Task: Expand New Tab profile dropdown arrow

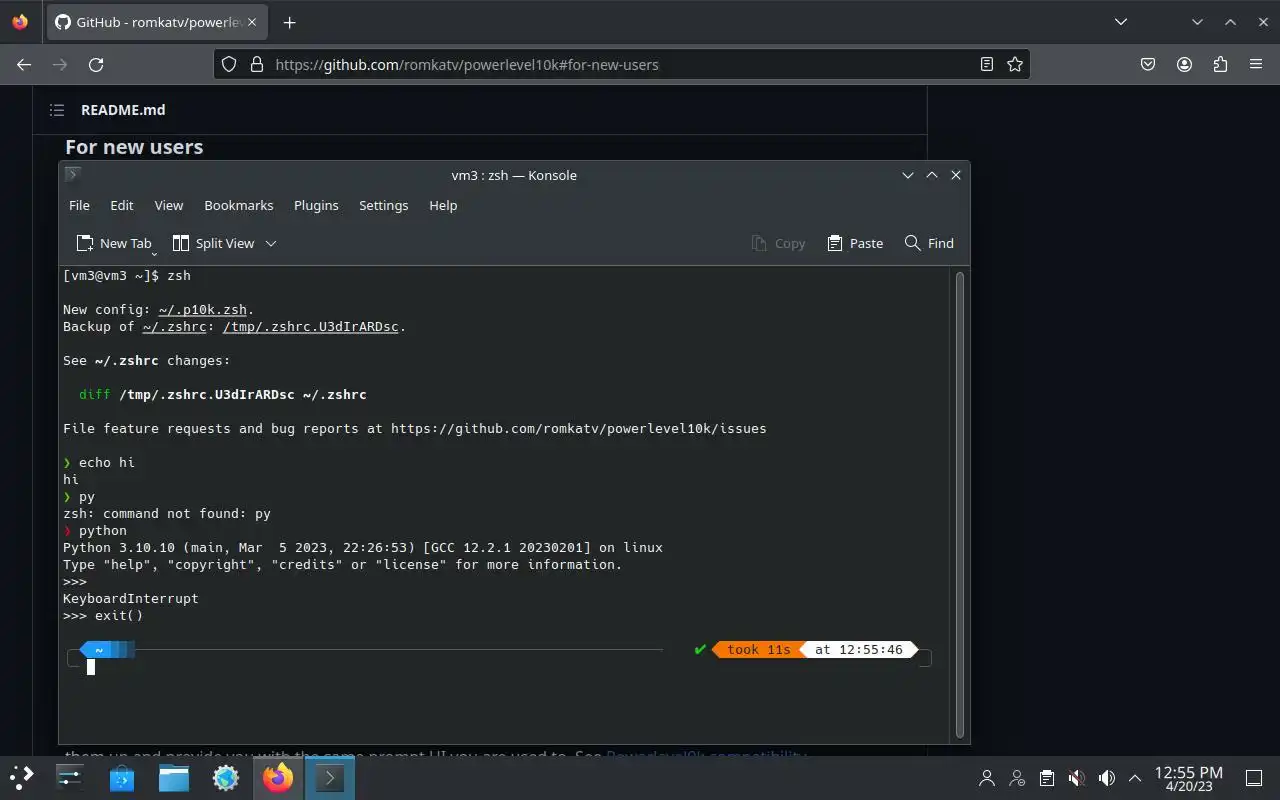Action: [154, 254]
